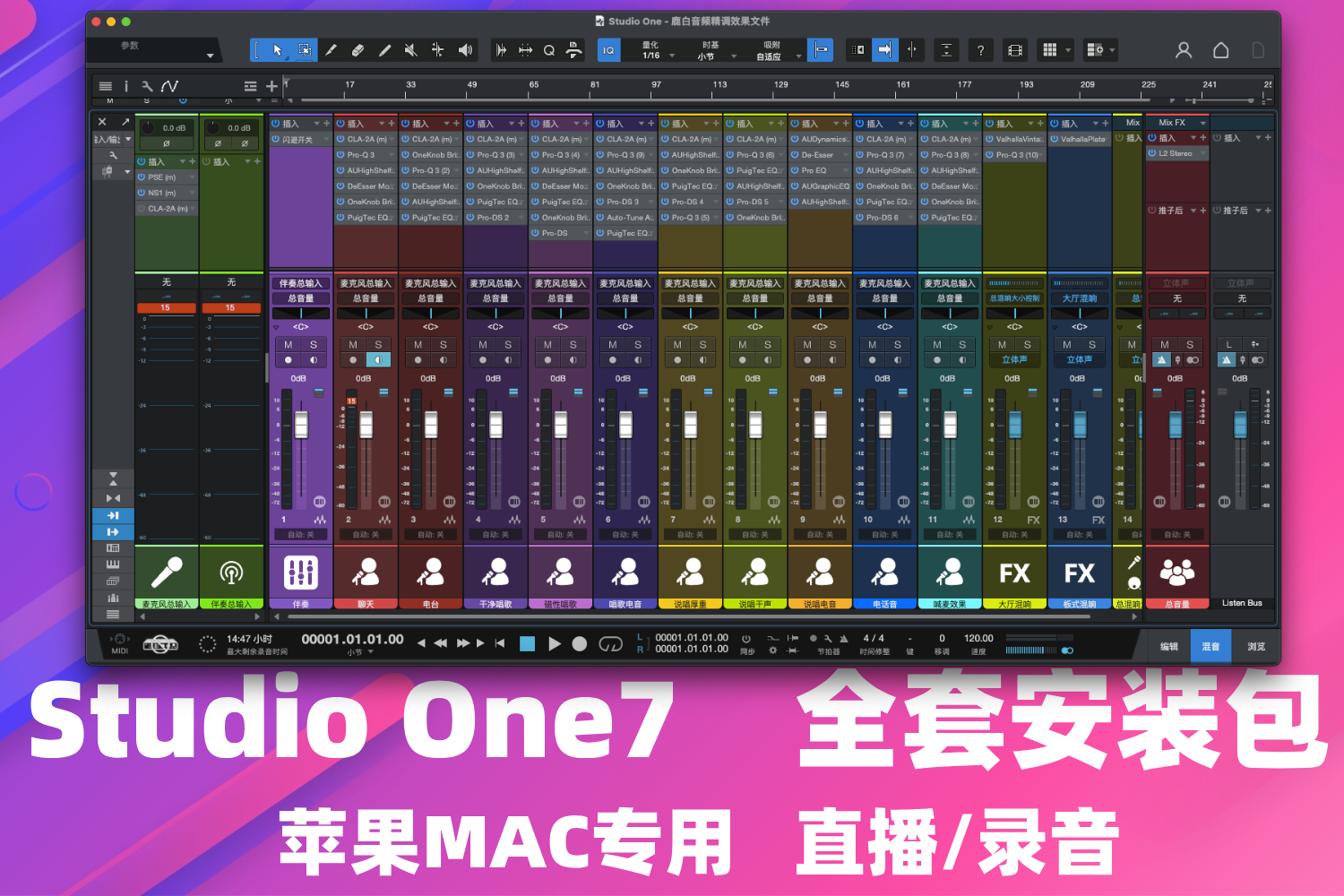Click channel 1 伴奏 volume fader
Viewport: 1344px width, 896px height.
click(x=301, y=424)
